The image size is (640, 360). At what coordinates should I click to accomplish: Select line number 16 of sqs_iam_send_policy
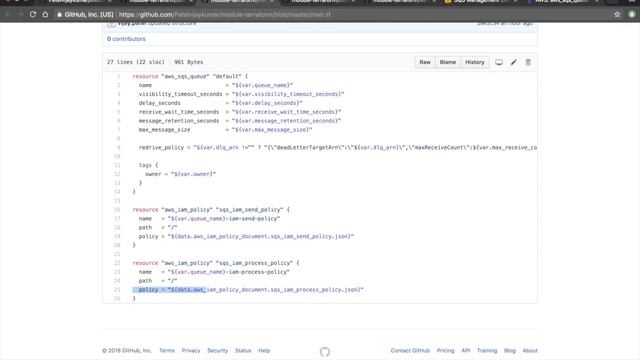click(117, 210)
